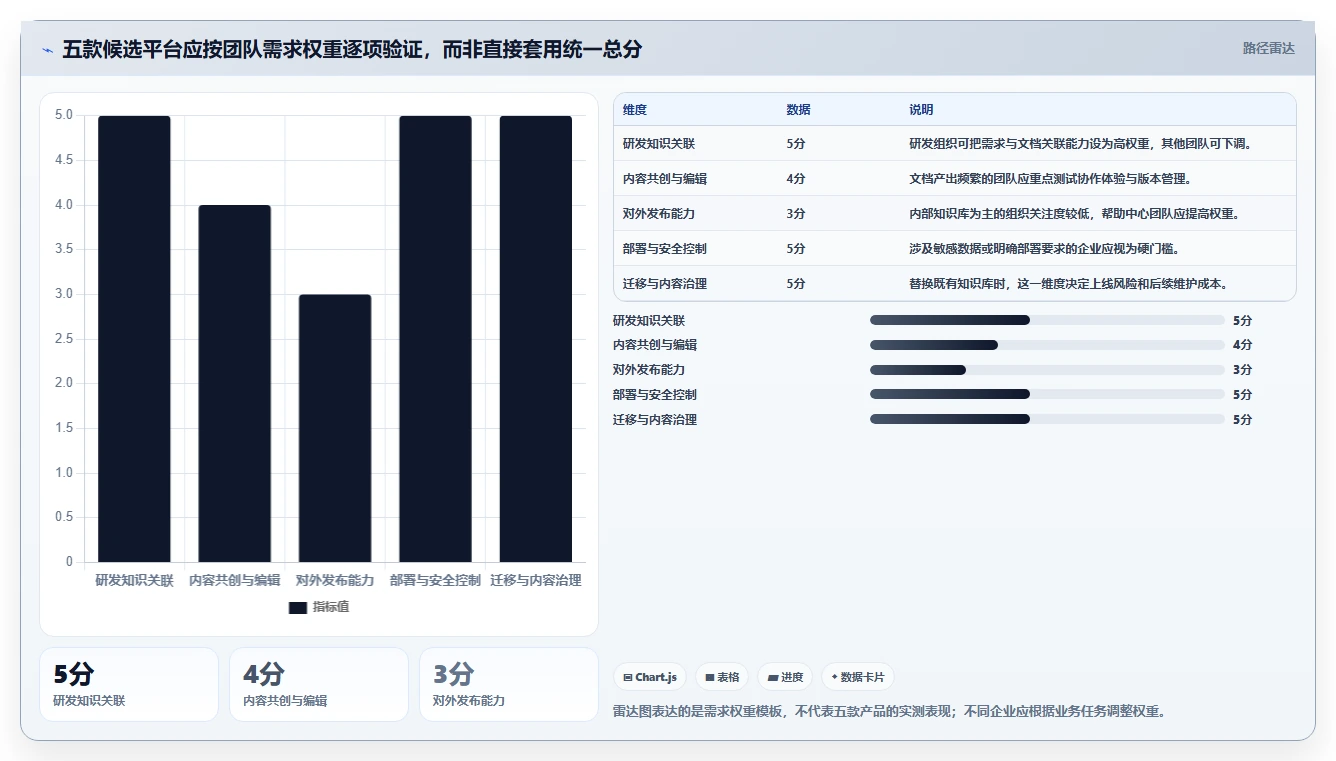Click the 对外发布能力 progress list label
The height and width of the screenshot is (761, 1336).
click(649, 370)
